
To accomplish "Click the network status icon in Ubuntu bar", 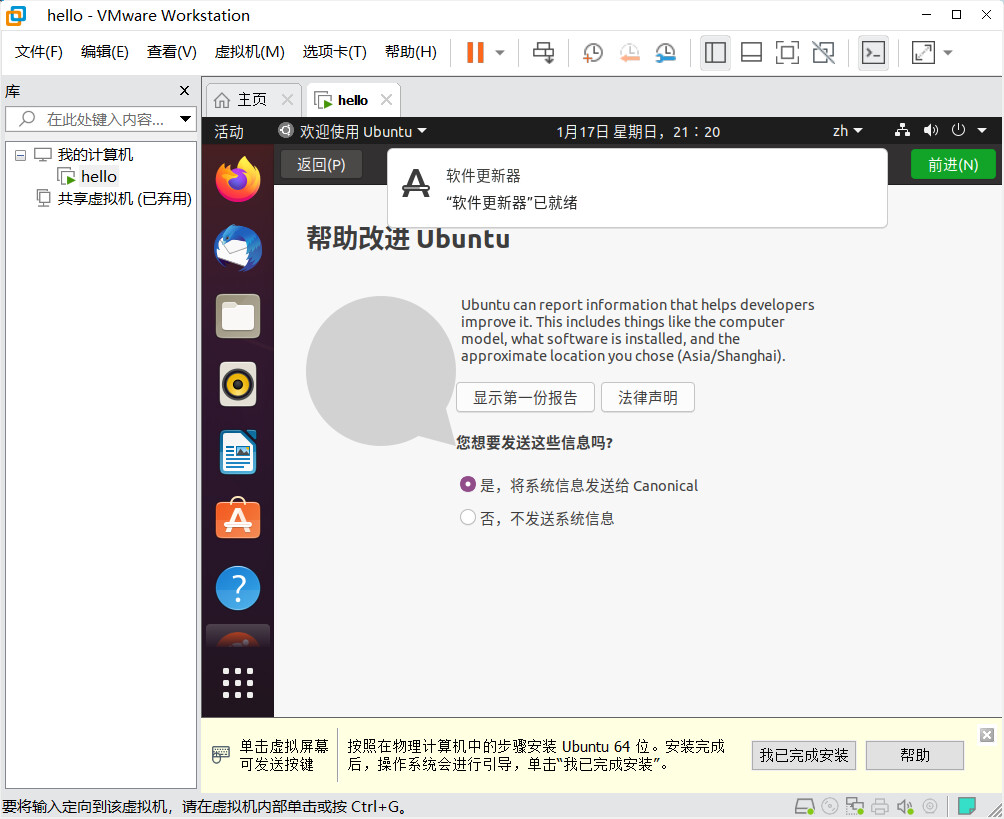I will 902,131.
